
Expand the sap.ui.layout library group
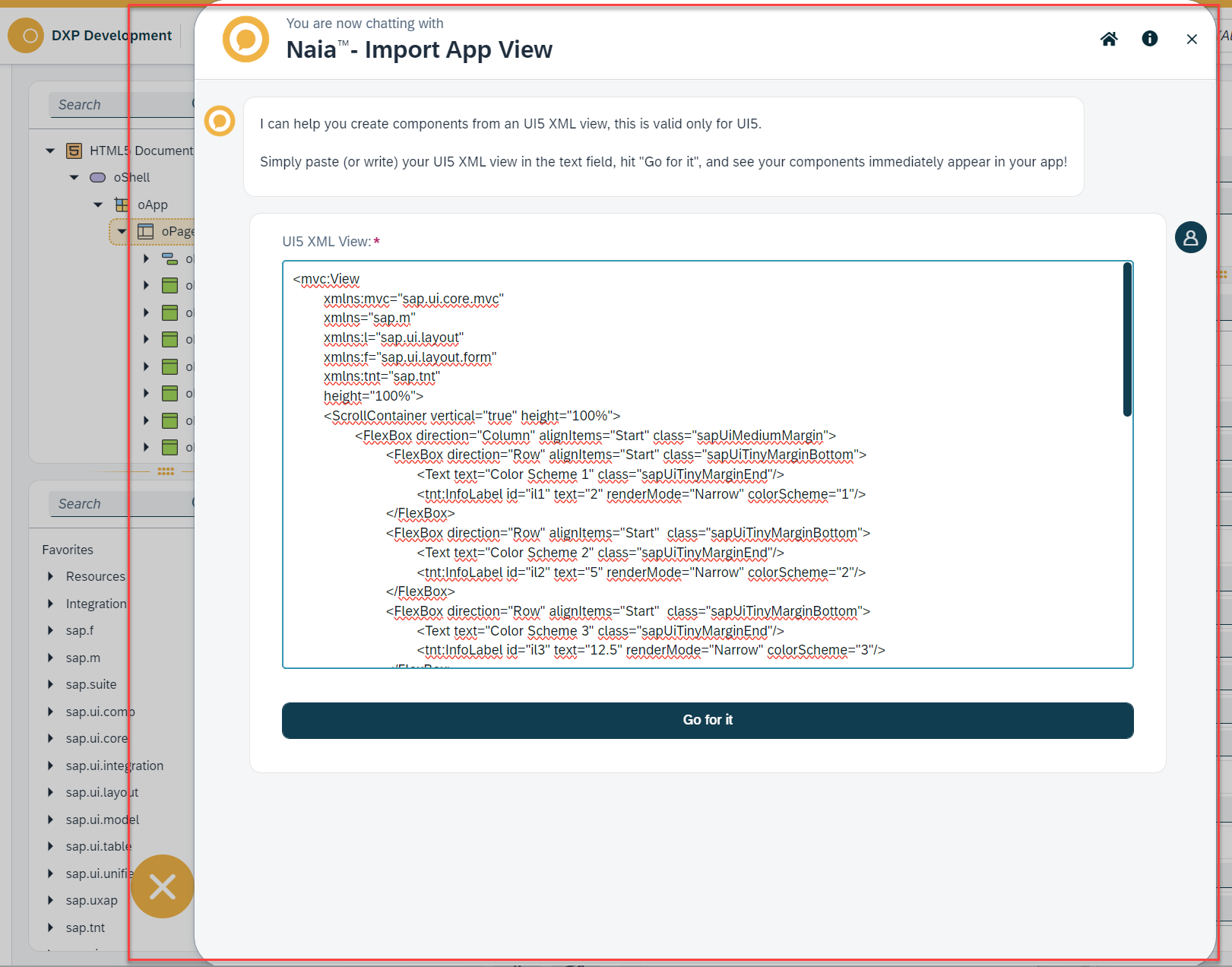click(x=50, y=792)
